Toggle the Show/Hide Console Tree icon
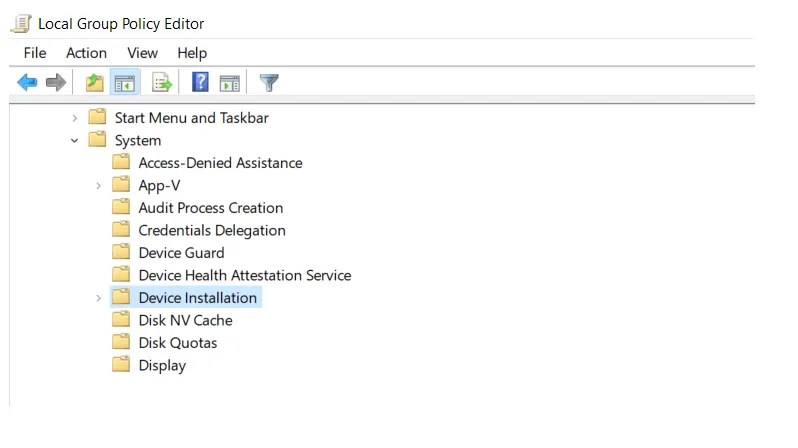798x448 pixels. point(125,82)
